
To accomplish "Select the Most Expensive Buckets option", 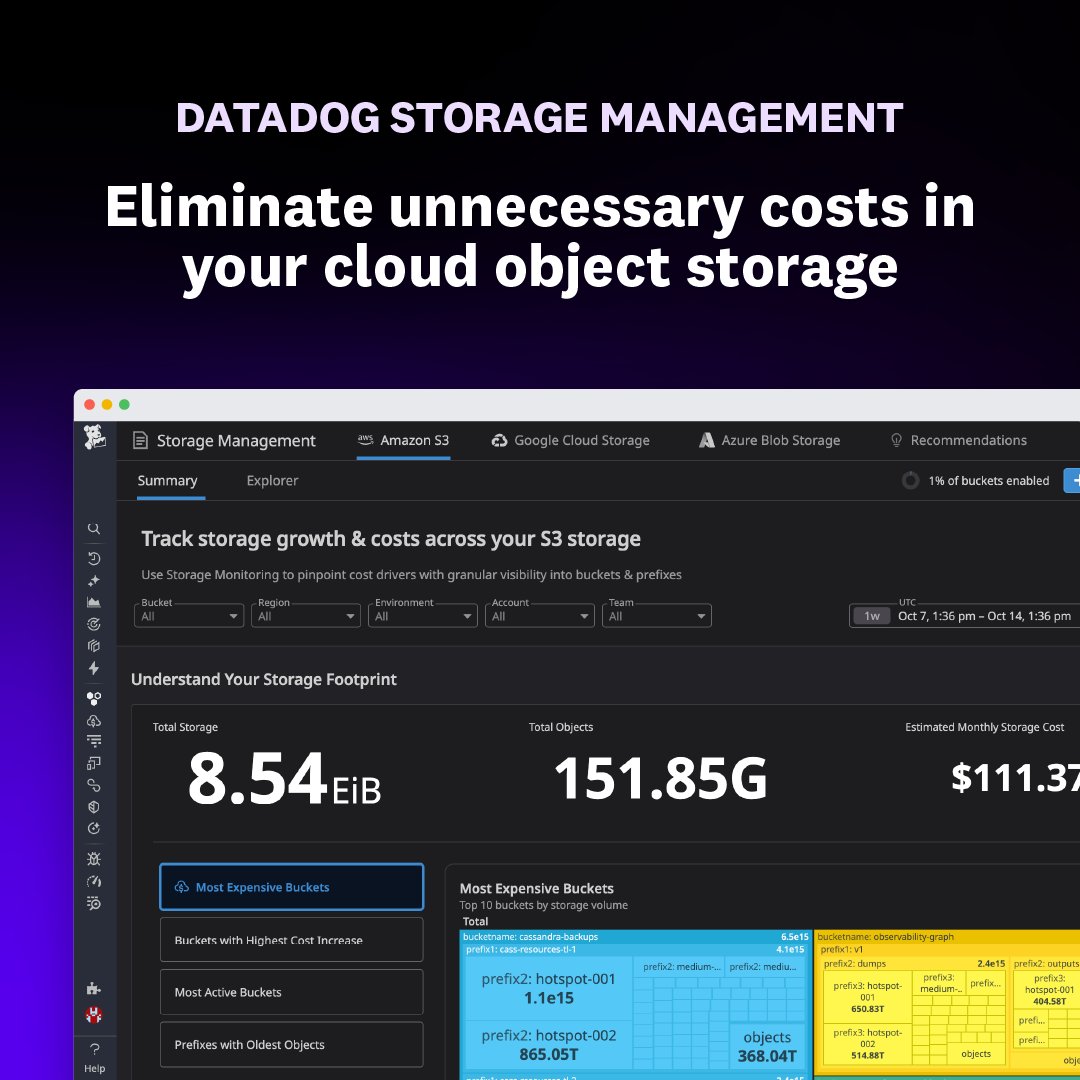I will click(x=291, y=886).
